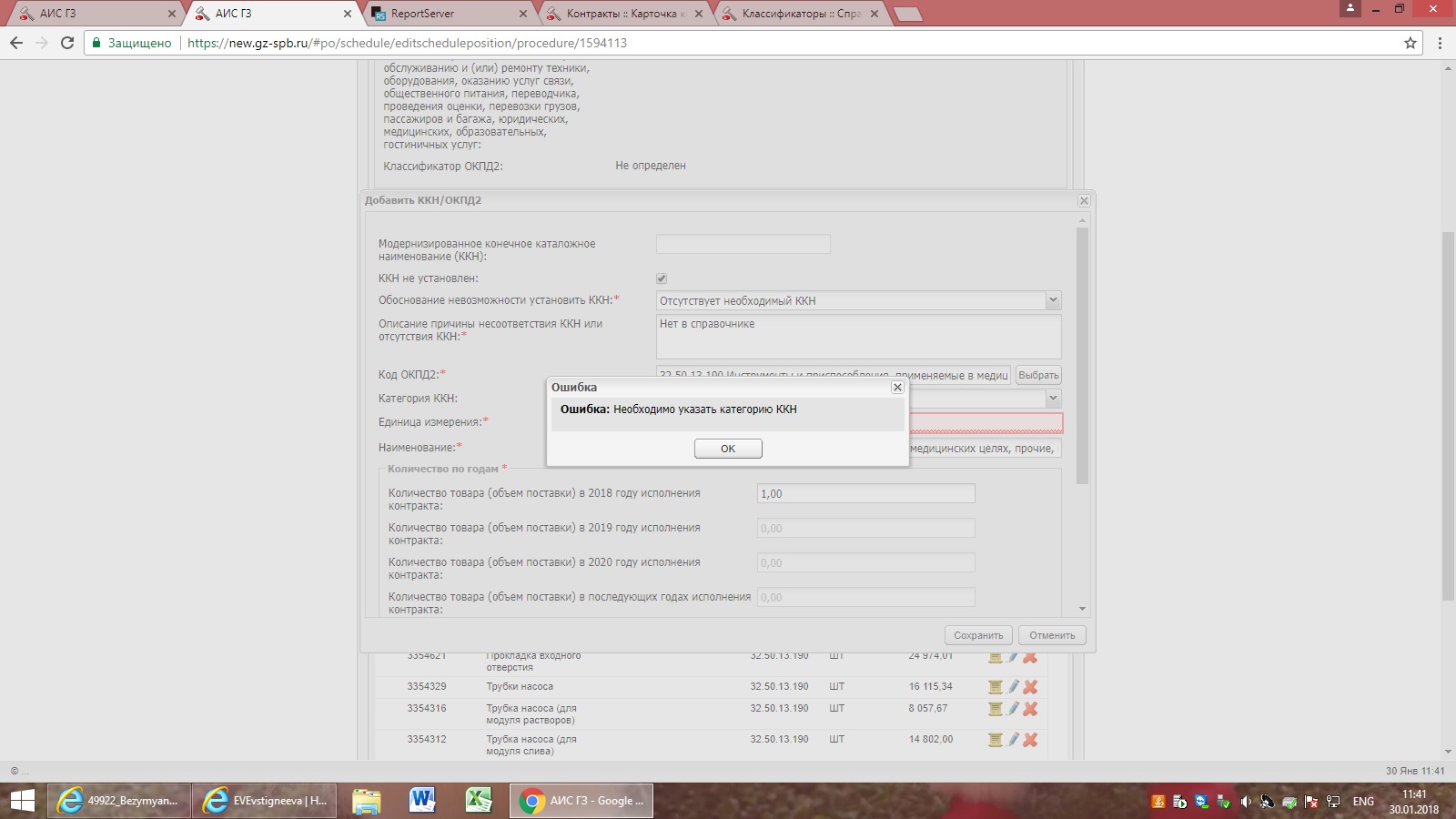The height and width of the screenshot is (819, 1456).
Task: Click the Код ОКПД2 field
Action: tap(834, 375)
